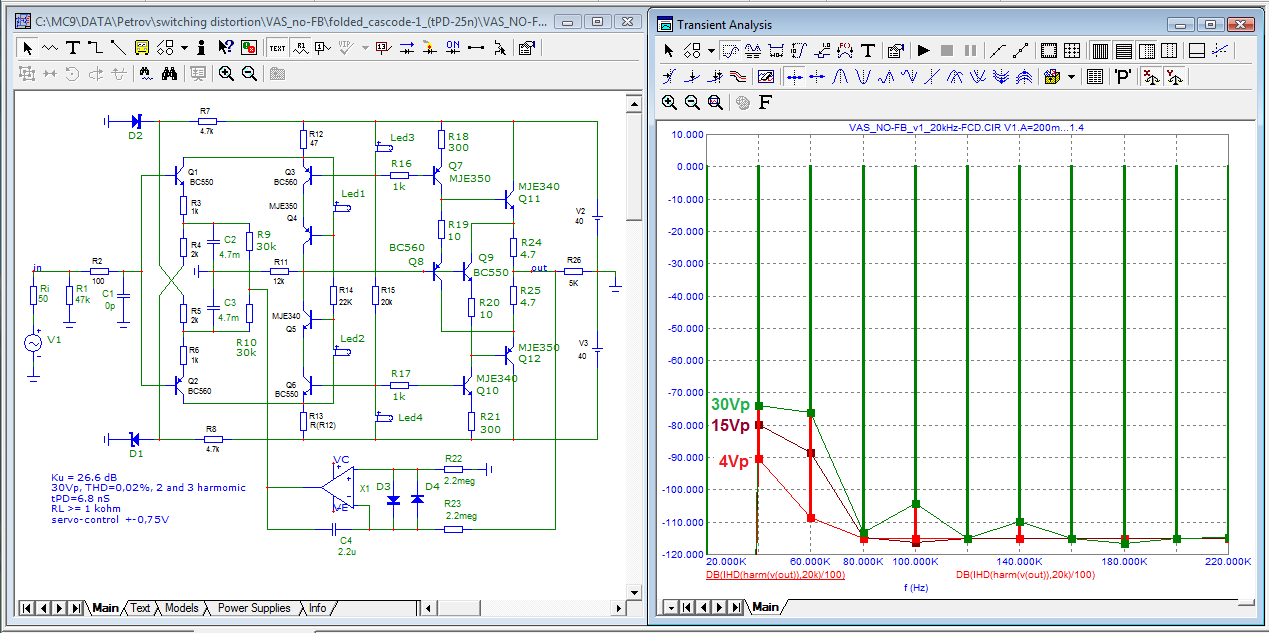Screen dimensions: 1269x633
Task: Toggle vertical grid lines on plot
Action: [1100, 50]
